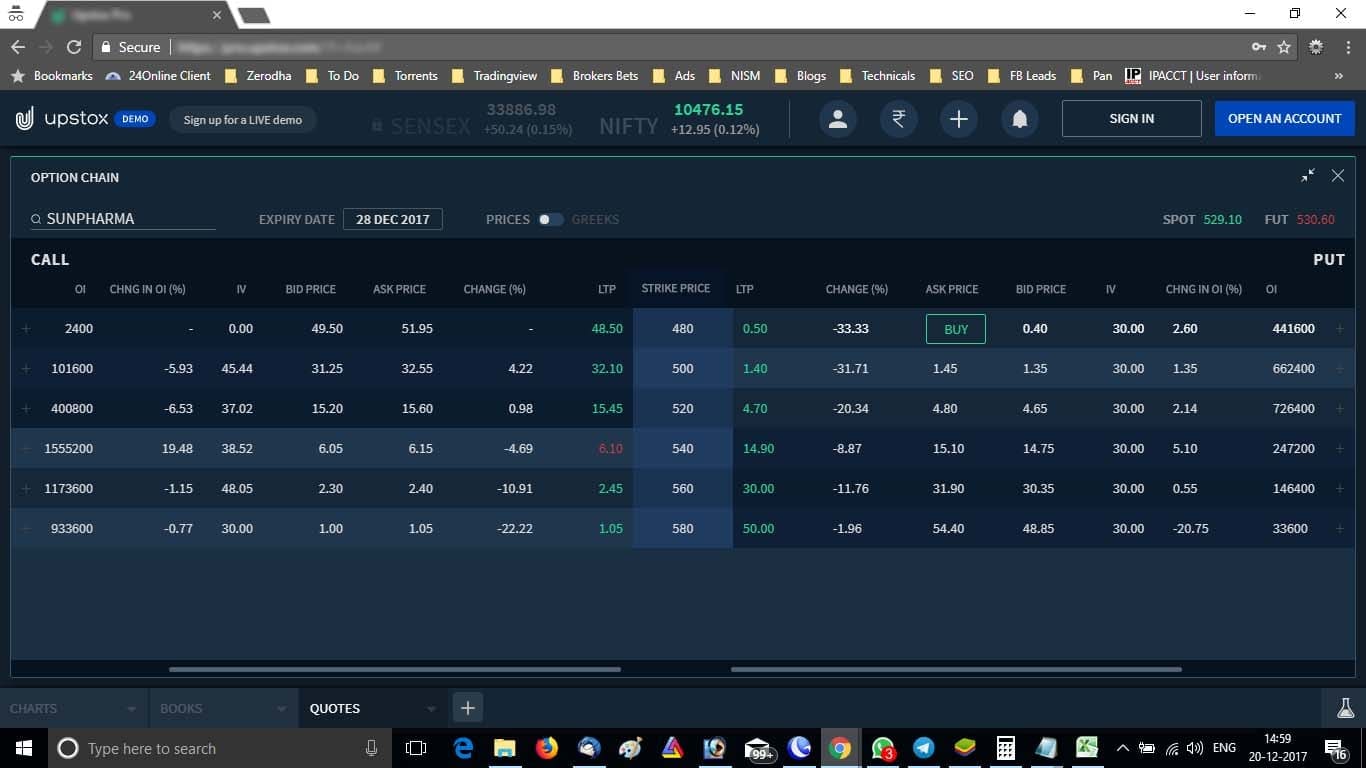Collapse the Option Chain panel with arrows icon
The image size is (1366, 768).
[1307, 176]
